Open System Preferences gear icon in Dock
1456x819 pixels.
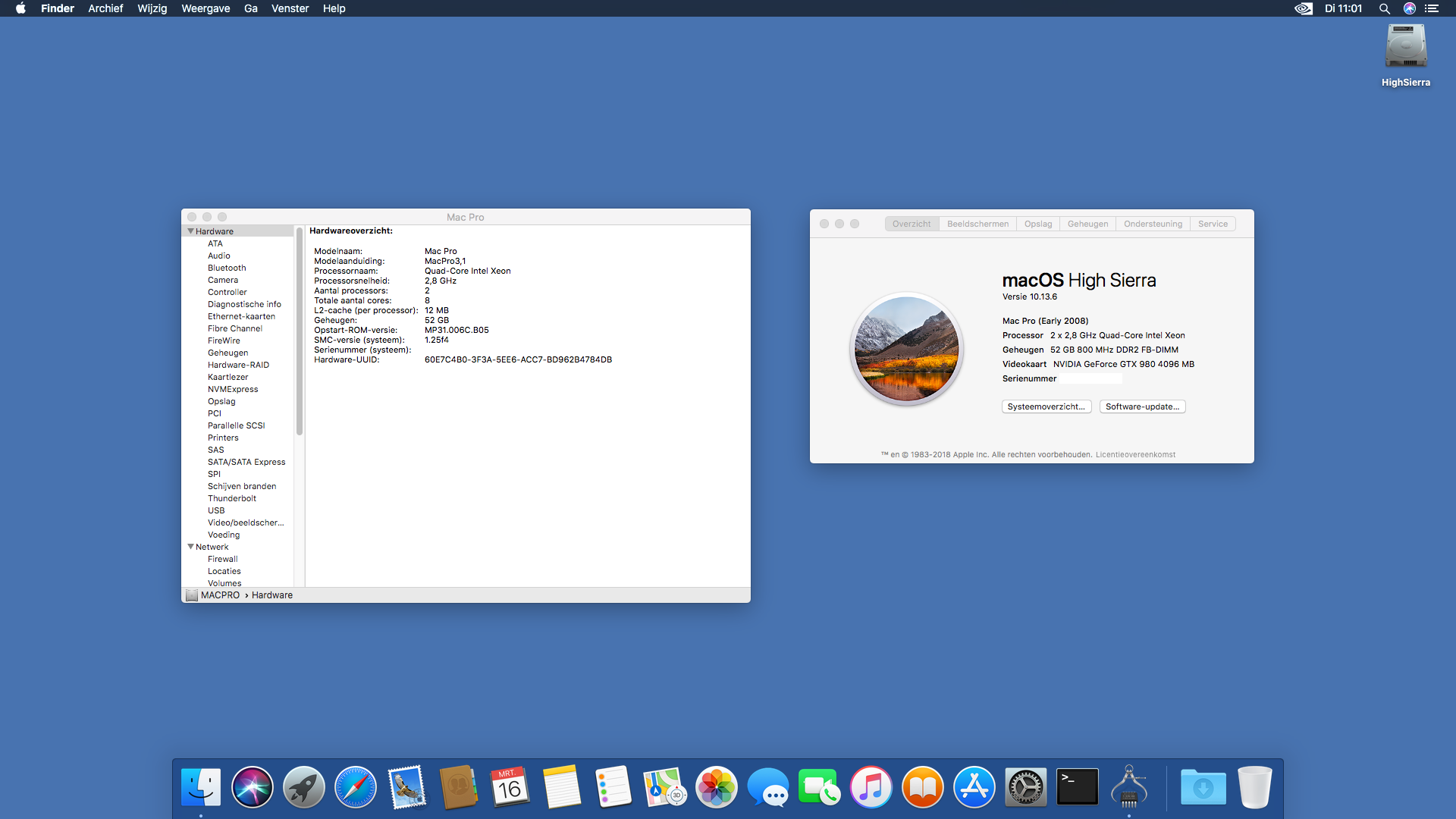coord(1026,787)
